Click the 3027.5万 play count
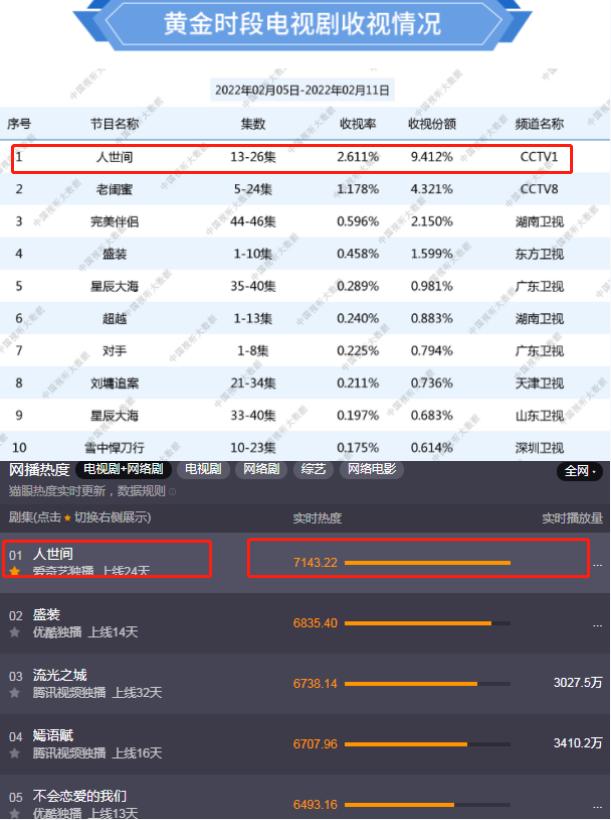 578,682
